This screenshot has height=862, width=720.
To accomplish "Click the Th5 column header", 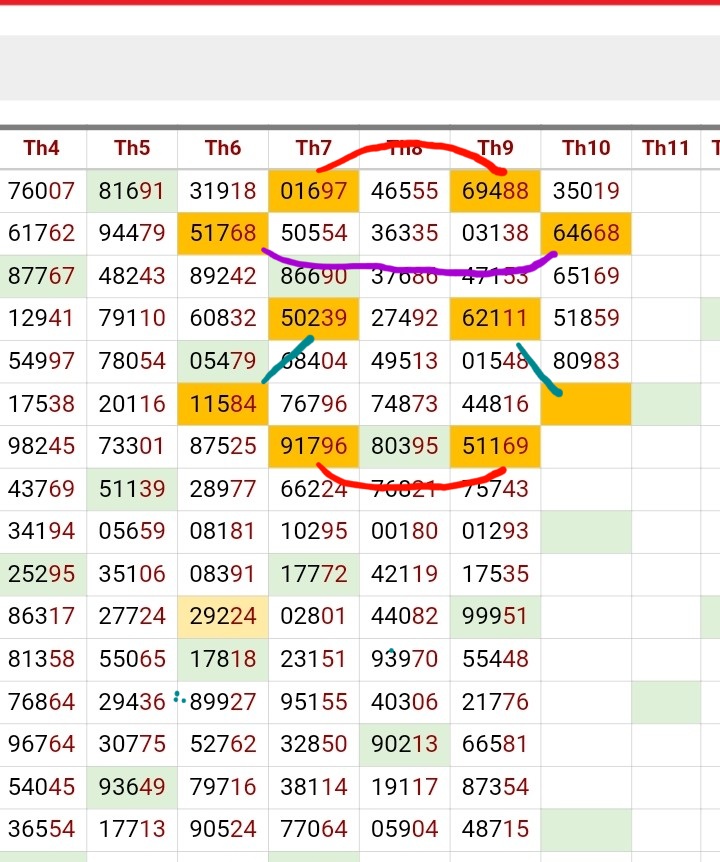I will 132,148.
